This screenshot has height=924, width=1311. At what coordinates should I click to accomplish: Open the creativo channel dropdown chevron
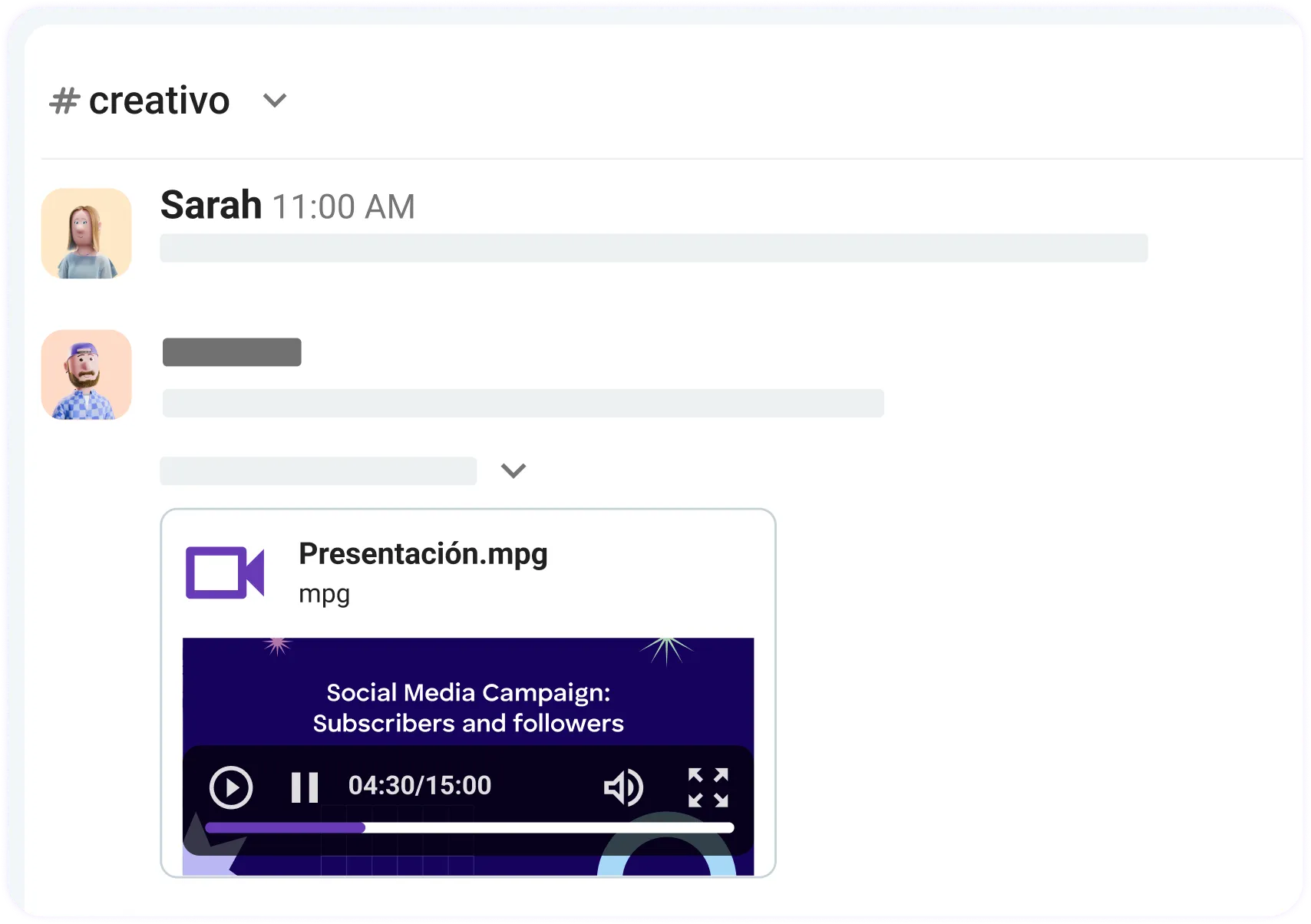[x=275, y=101]
